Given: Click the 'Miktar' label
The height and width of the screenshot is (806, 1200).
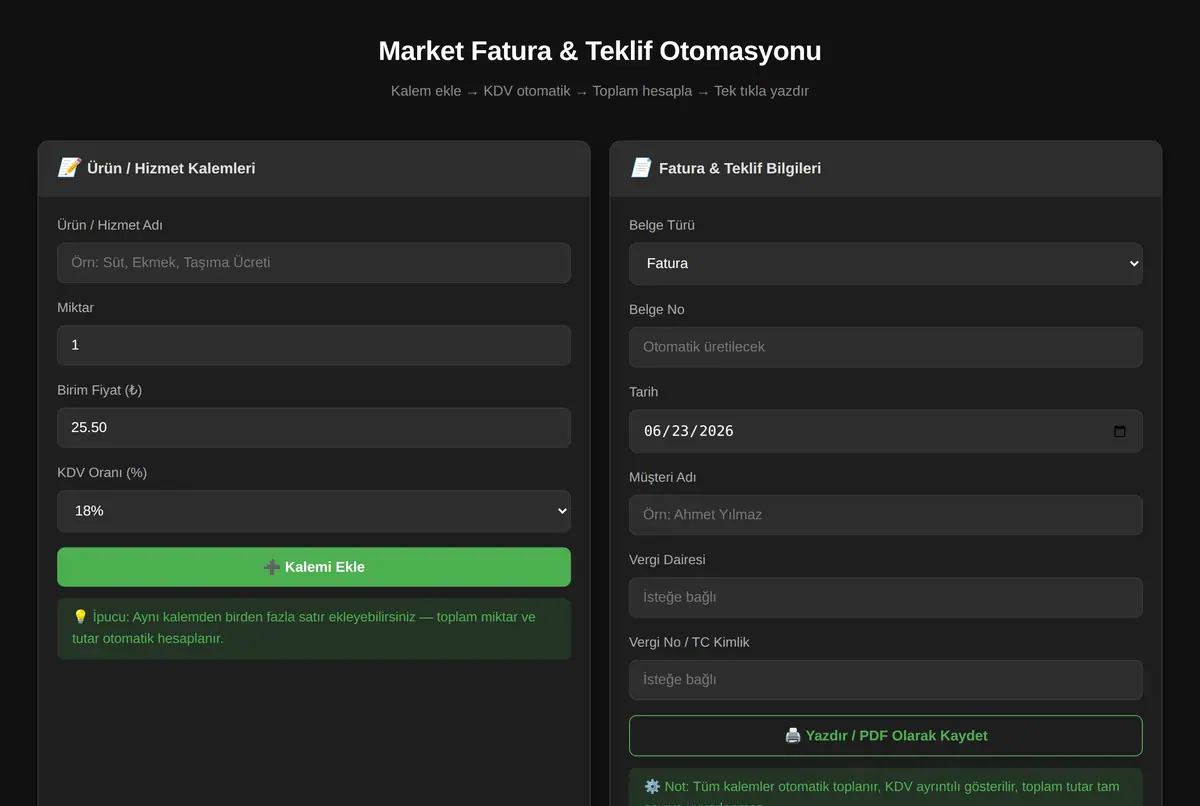Looking at the screenshot, I should [76, 307].
